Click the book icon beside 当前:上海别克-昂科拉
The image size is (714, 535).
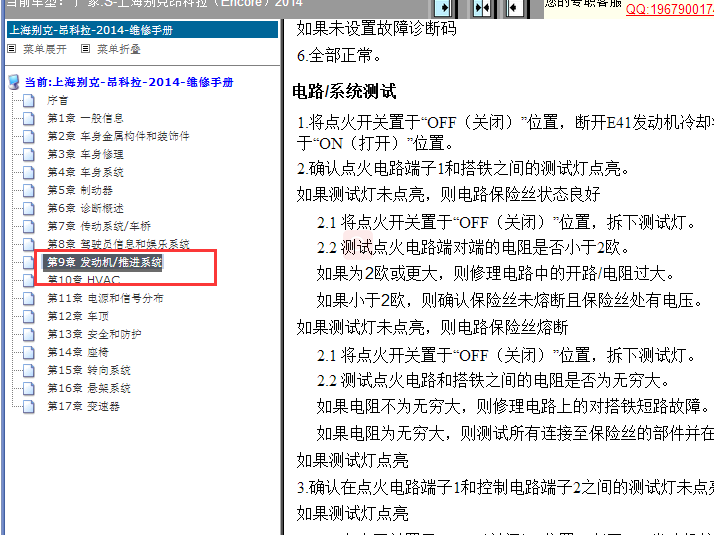[14, 82]
